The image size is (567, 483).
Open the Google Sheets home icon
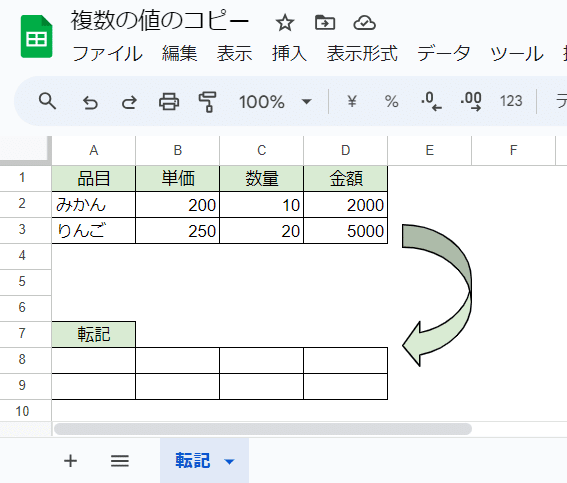(37, 37)
